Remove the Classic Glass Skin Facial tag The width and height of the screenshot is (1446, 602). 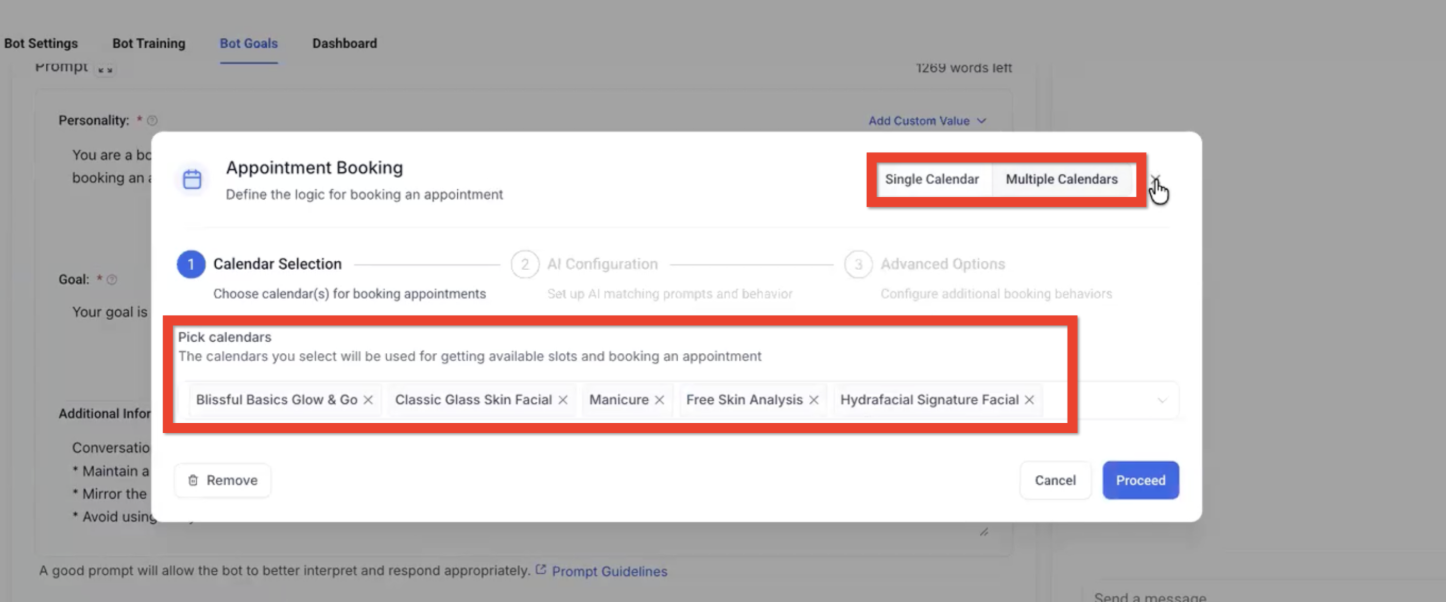click(x=563, y=400)
